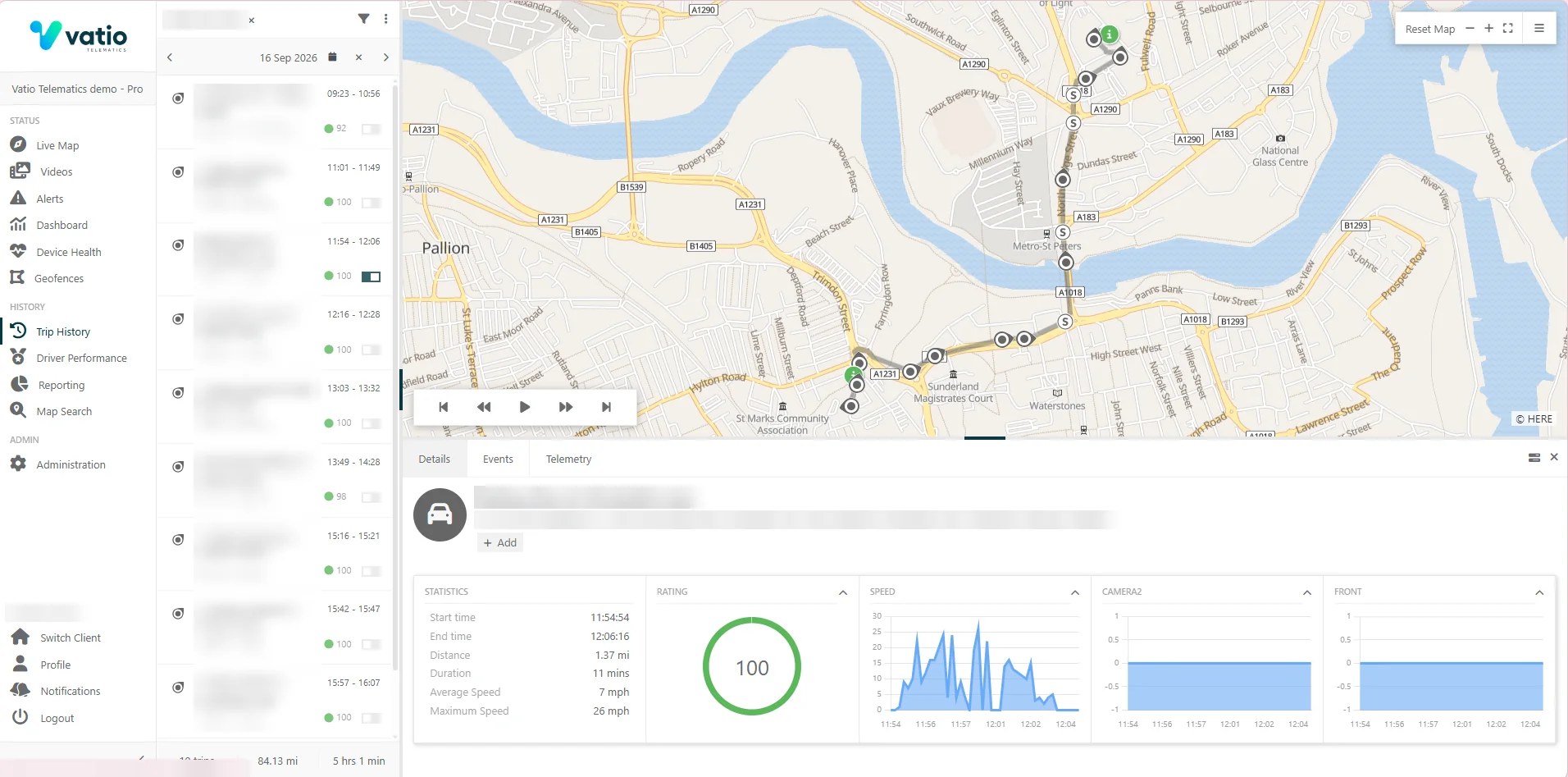
Task: Collapse the Rating panel
Action: [x=843, y=592]
